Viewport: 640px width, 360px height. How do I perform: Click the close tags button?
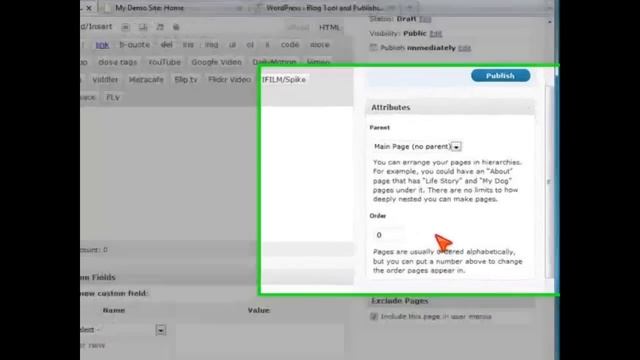[x=118, y=62]
